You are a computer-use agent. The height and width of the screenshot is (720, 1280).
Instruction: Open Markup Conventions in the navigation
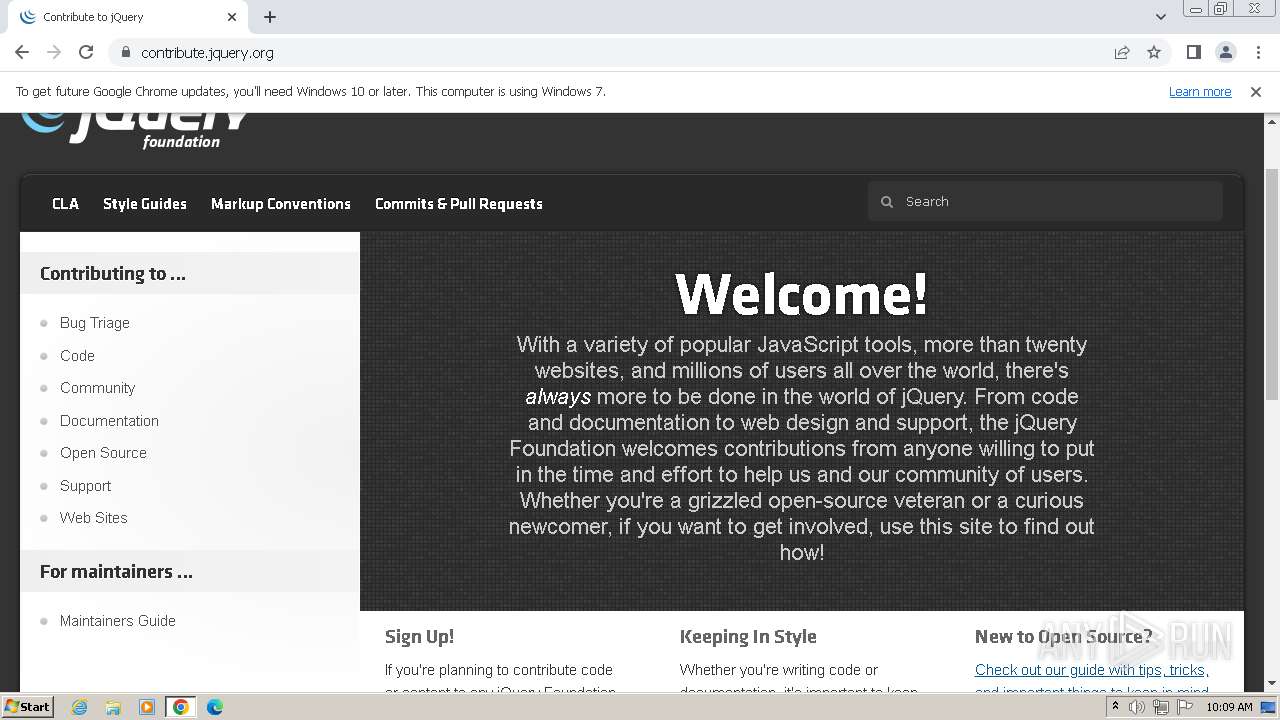click(281, 203)
